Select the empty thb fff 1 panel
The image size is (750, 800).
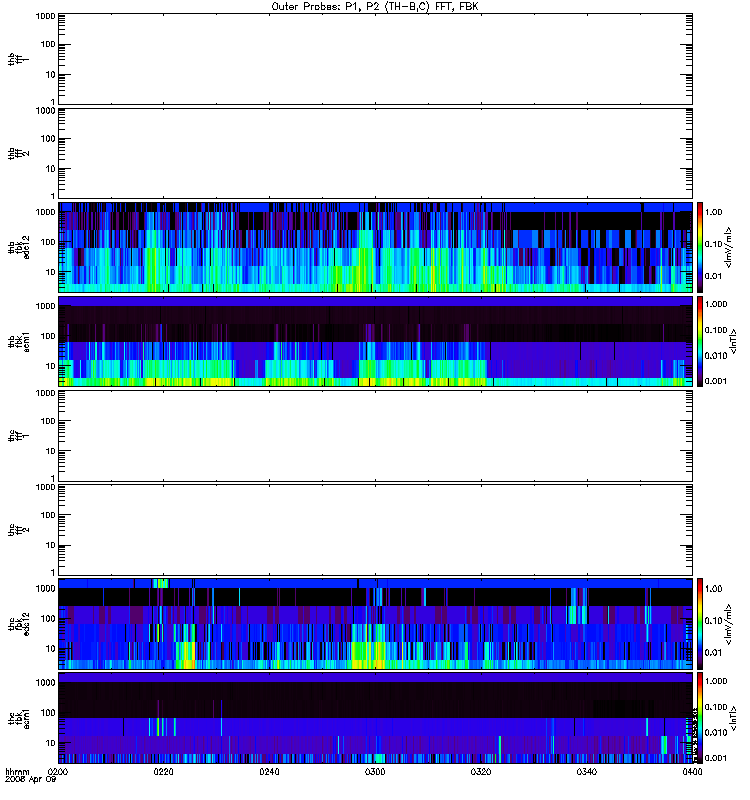click(375, 59)
